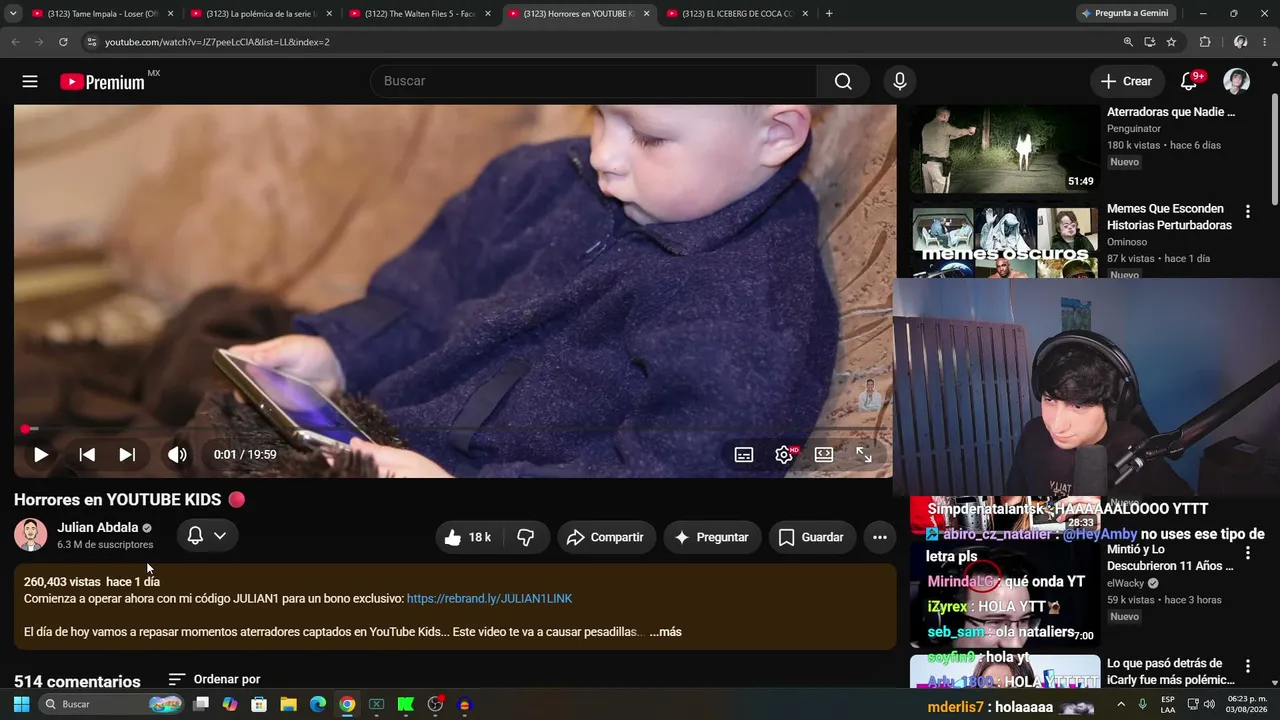Viewport: 1280px width, 720px height.
Task: Close the Horrores en YOUTUBE KIDS tab
Action: click(646, 14)
